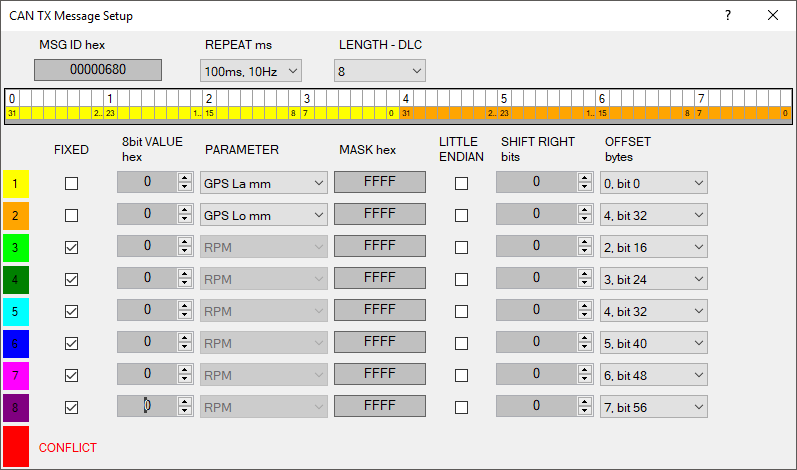Increment row 1 8bit value spinner up
The width and height of the screenshot is (797, 470).
184,178
